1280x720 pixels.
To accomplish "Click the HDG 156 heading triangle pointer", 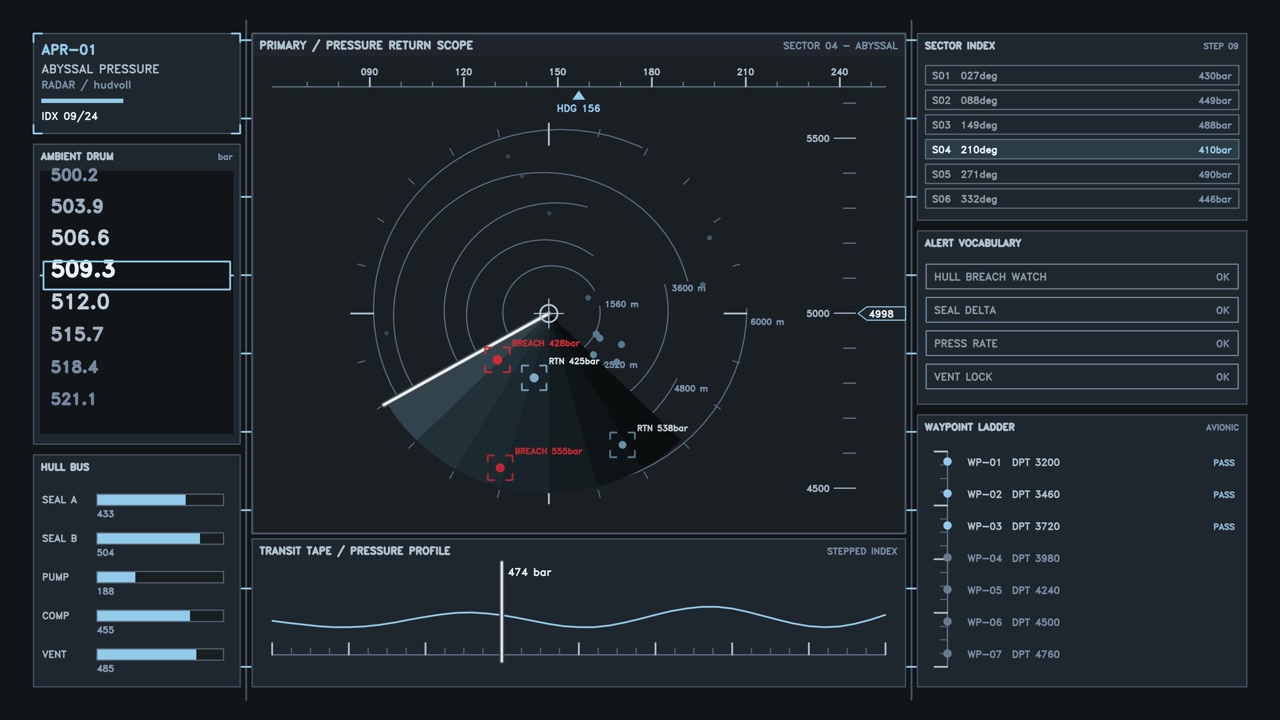I will (578, 96).
